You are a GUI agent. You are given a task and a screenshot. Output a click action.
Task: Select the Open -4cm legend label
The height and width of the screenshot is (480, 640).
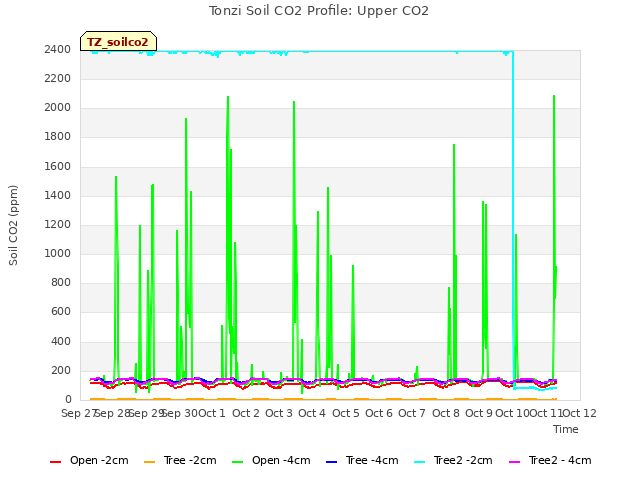(281, 460)
